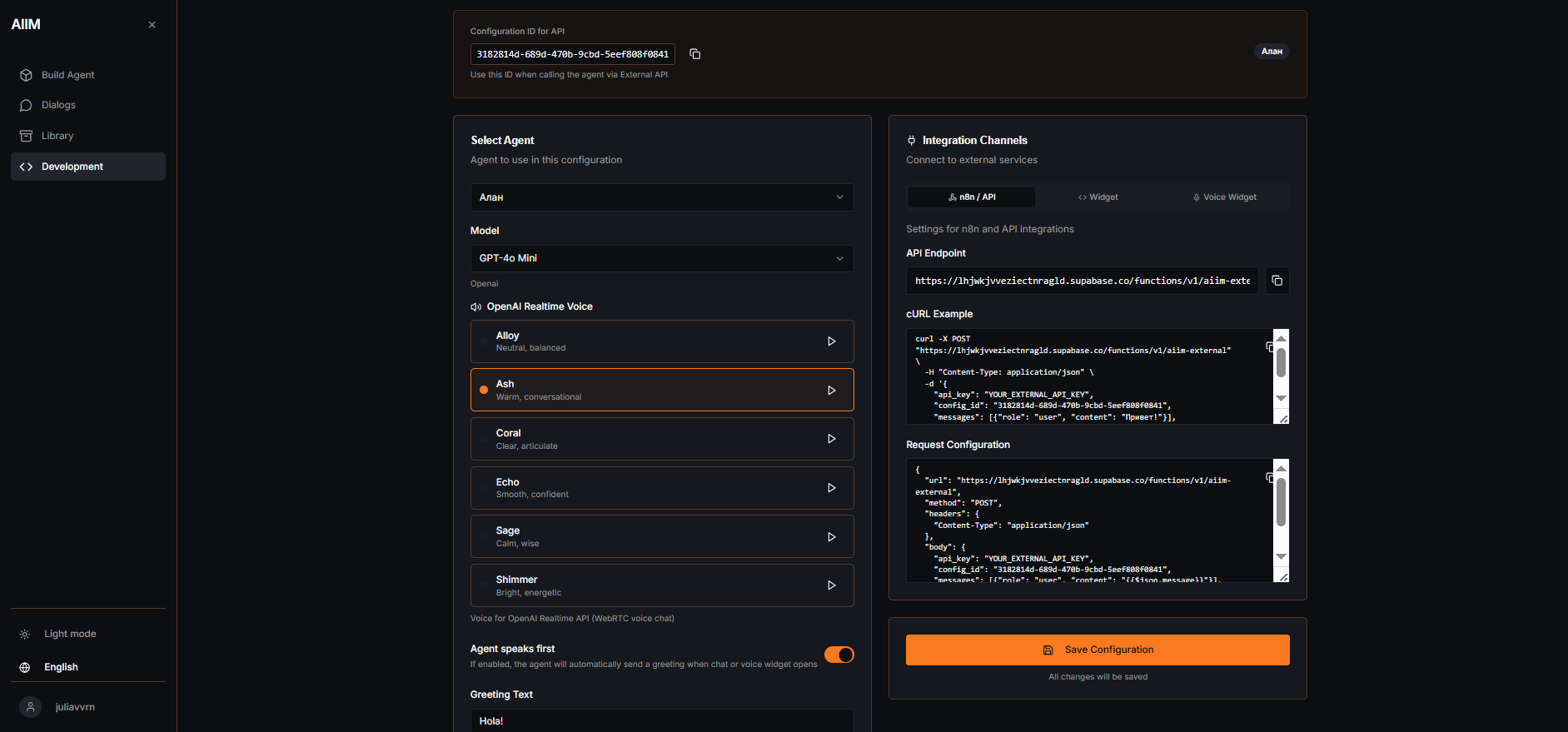Image resolution: width=1568 pixels, height=732 pixels.
Task: Click the user avatar icon
Action: [x=30, y=707]
